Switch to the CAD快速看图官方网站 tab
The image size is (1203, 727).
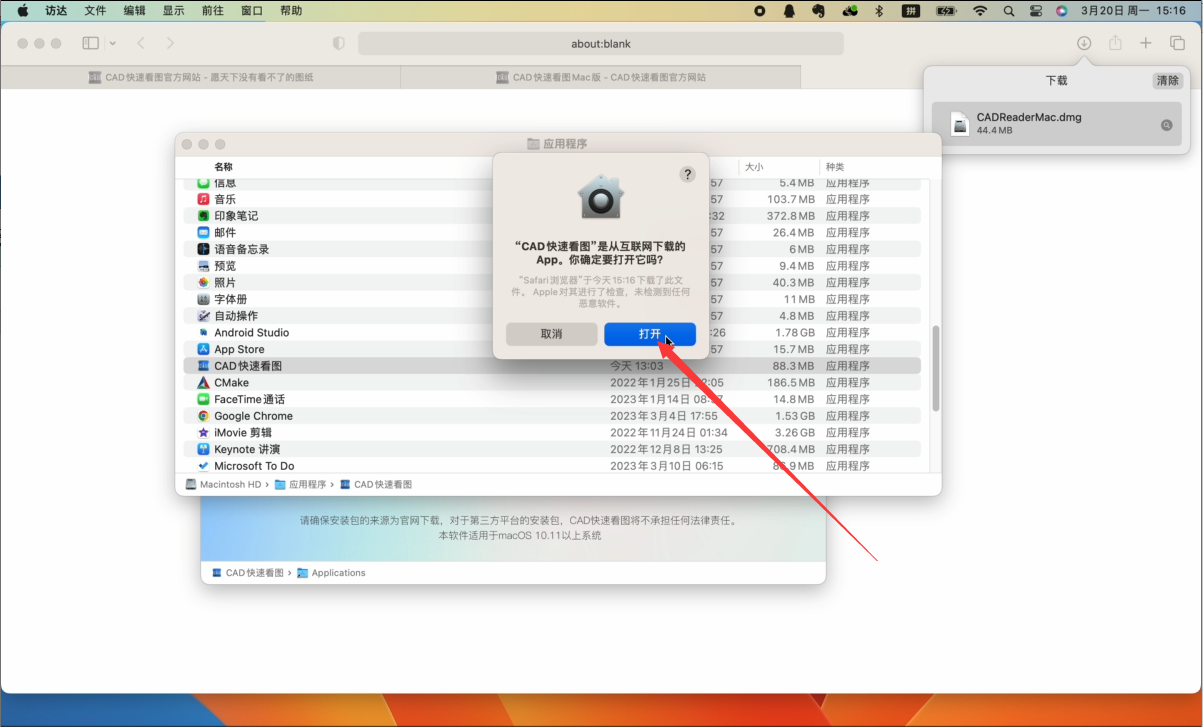click(200, 77)
